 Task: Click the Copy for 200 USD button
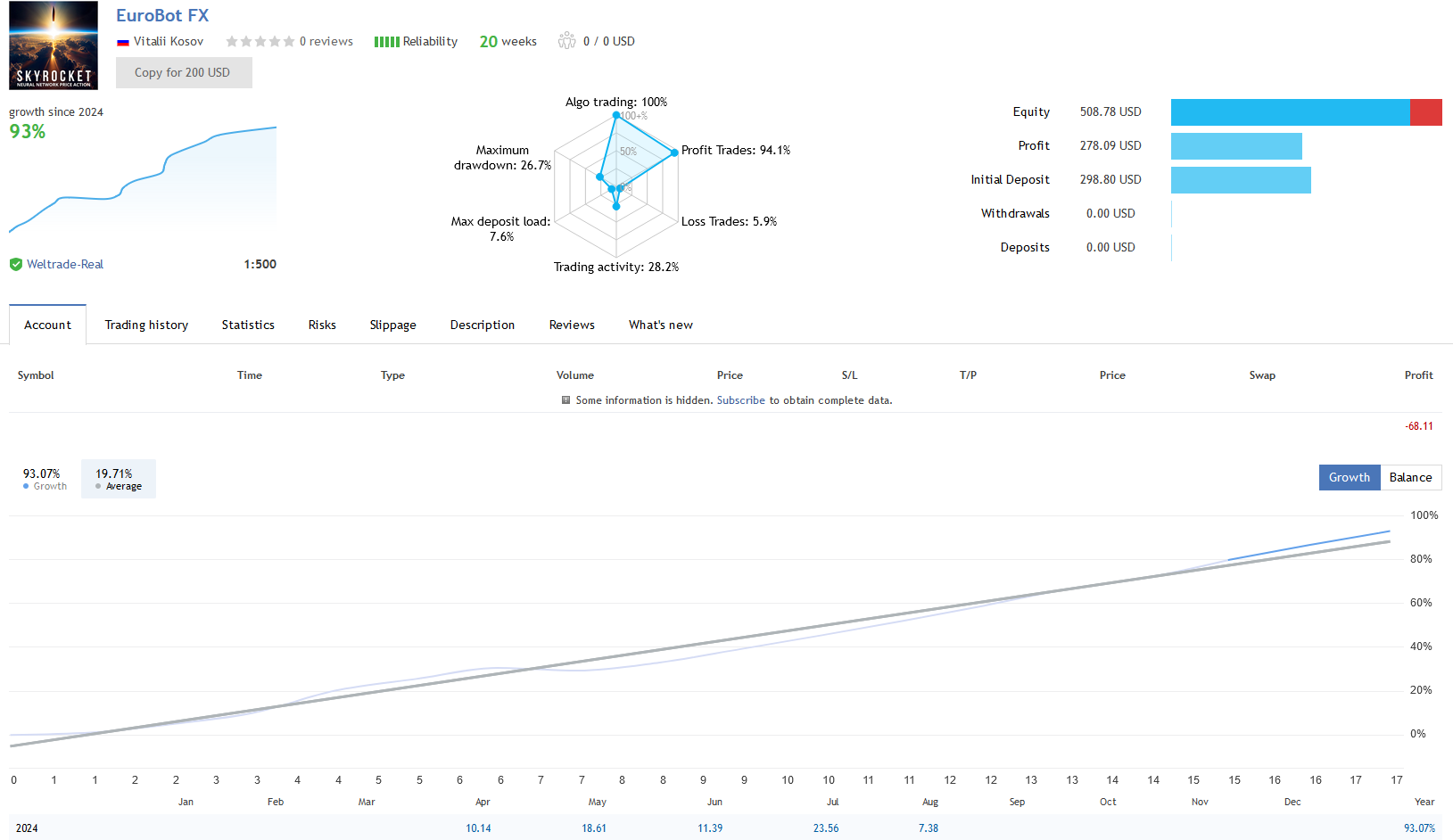(x=184, y=72)
